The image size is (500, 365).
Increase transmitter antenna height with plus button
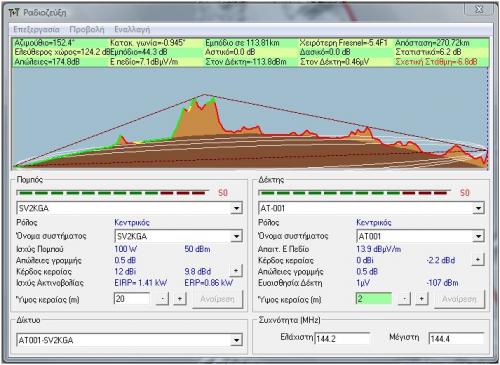pos(179,299)
